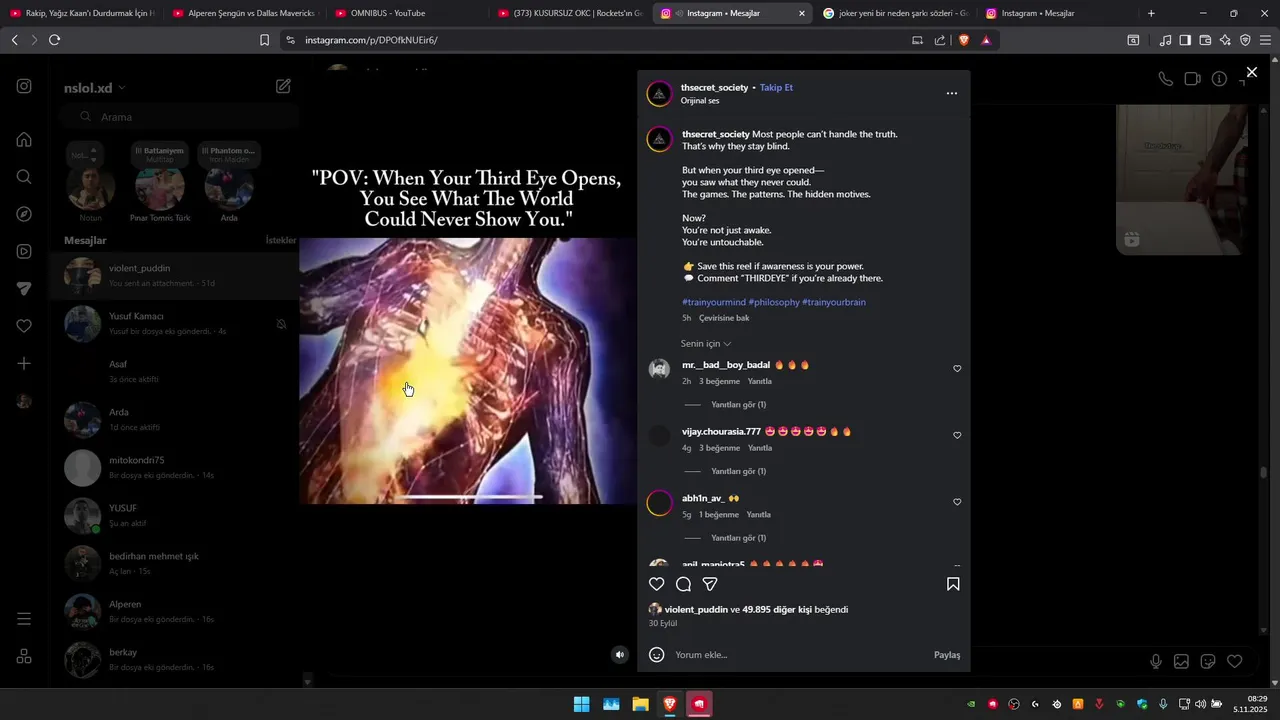Image resolution: width=1280 pixels, height=720 pixels.
Task: Open Windows Start button on taskbar
Action: 581,704
